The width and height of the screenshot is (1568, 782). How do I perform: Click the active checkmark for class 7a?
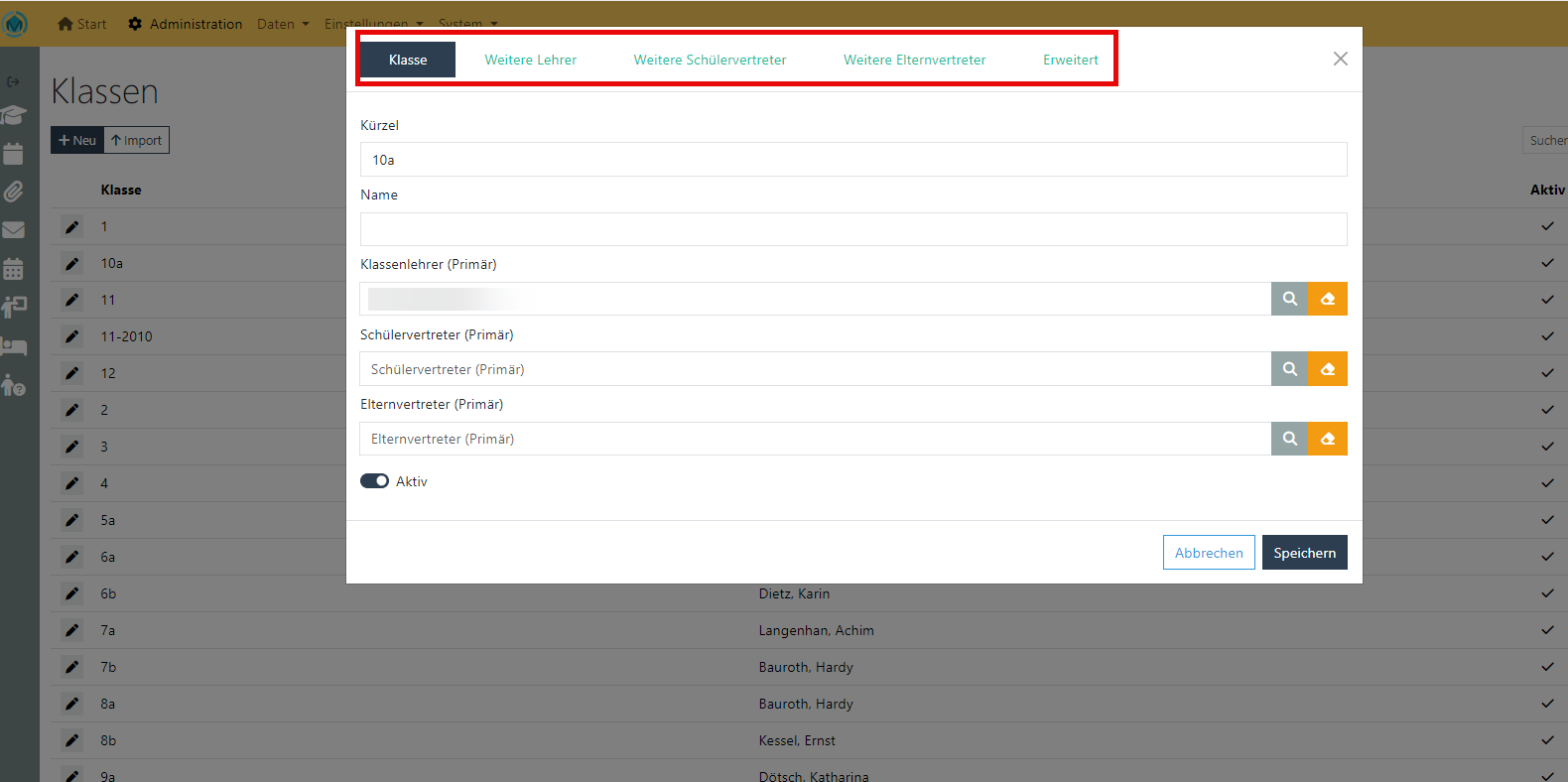pyautogui.click(x=1547, y=630)
